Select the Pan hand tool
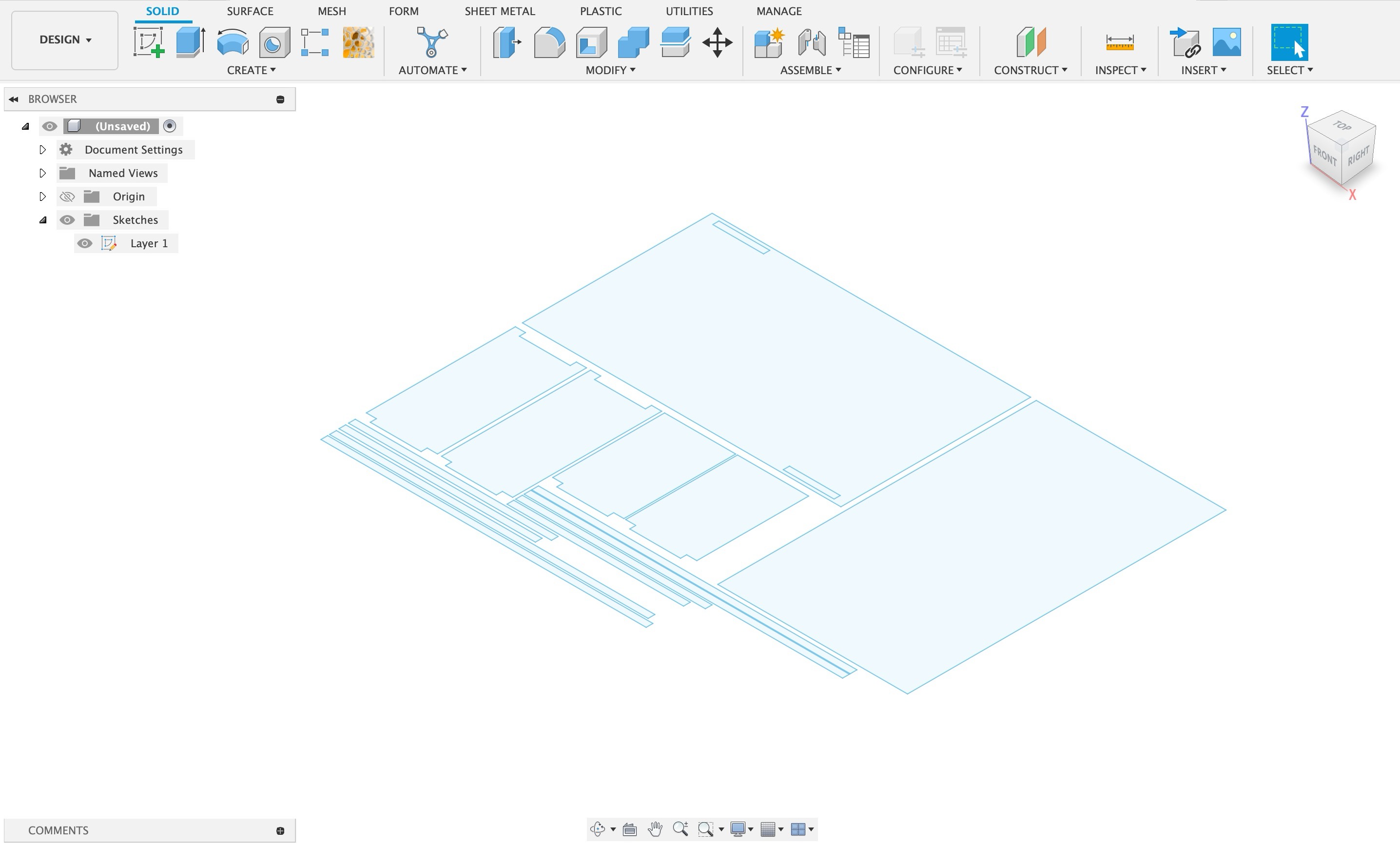The image size is (1400, 847). tap(655, 829)
